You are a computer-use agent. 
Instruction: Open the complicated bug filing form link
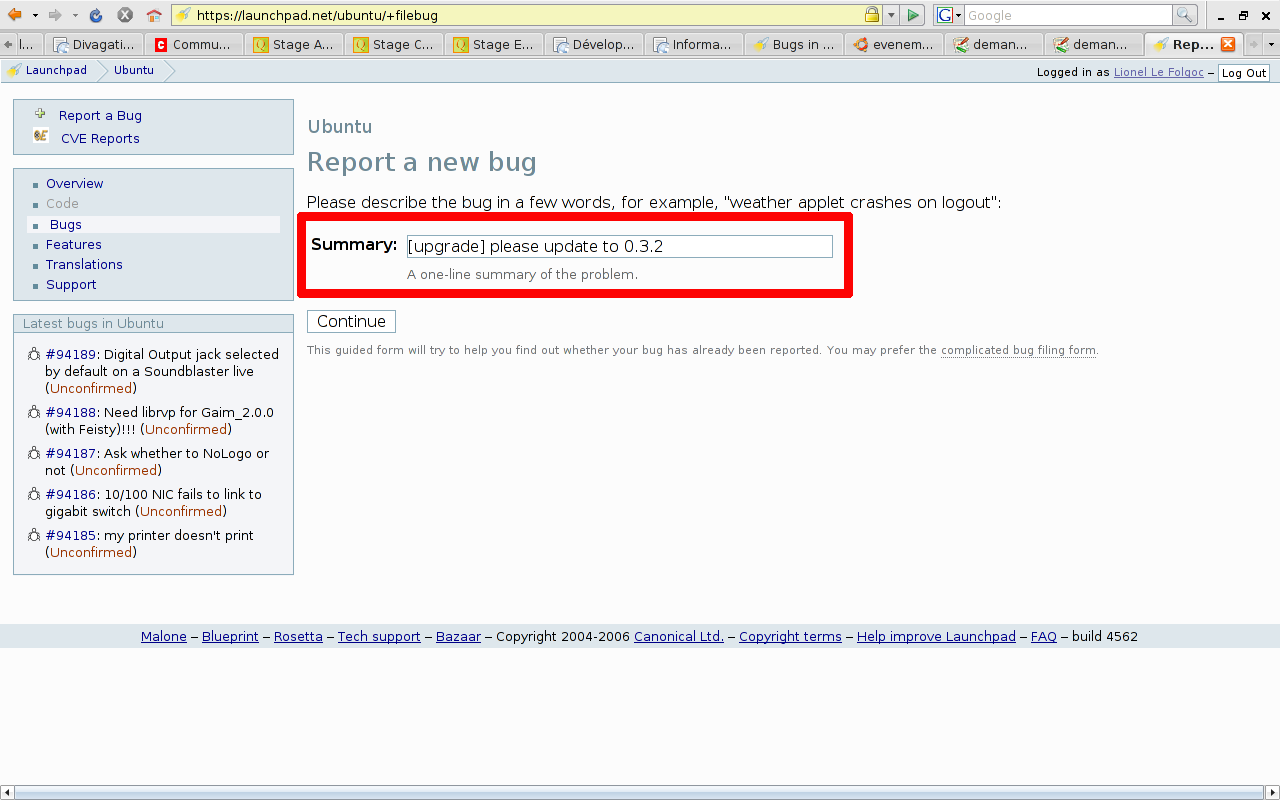pos(1018,350)
